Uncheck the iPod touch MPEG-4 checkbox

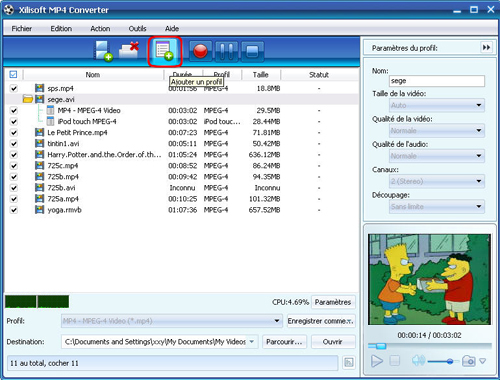(14, 121)
